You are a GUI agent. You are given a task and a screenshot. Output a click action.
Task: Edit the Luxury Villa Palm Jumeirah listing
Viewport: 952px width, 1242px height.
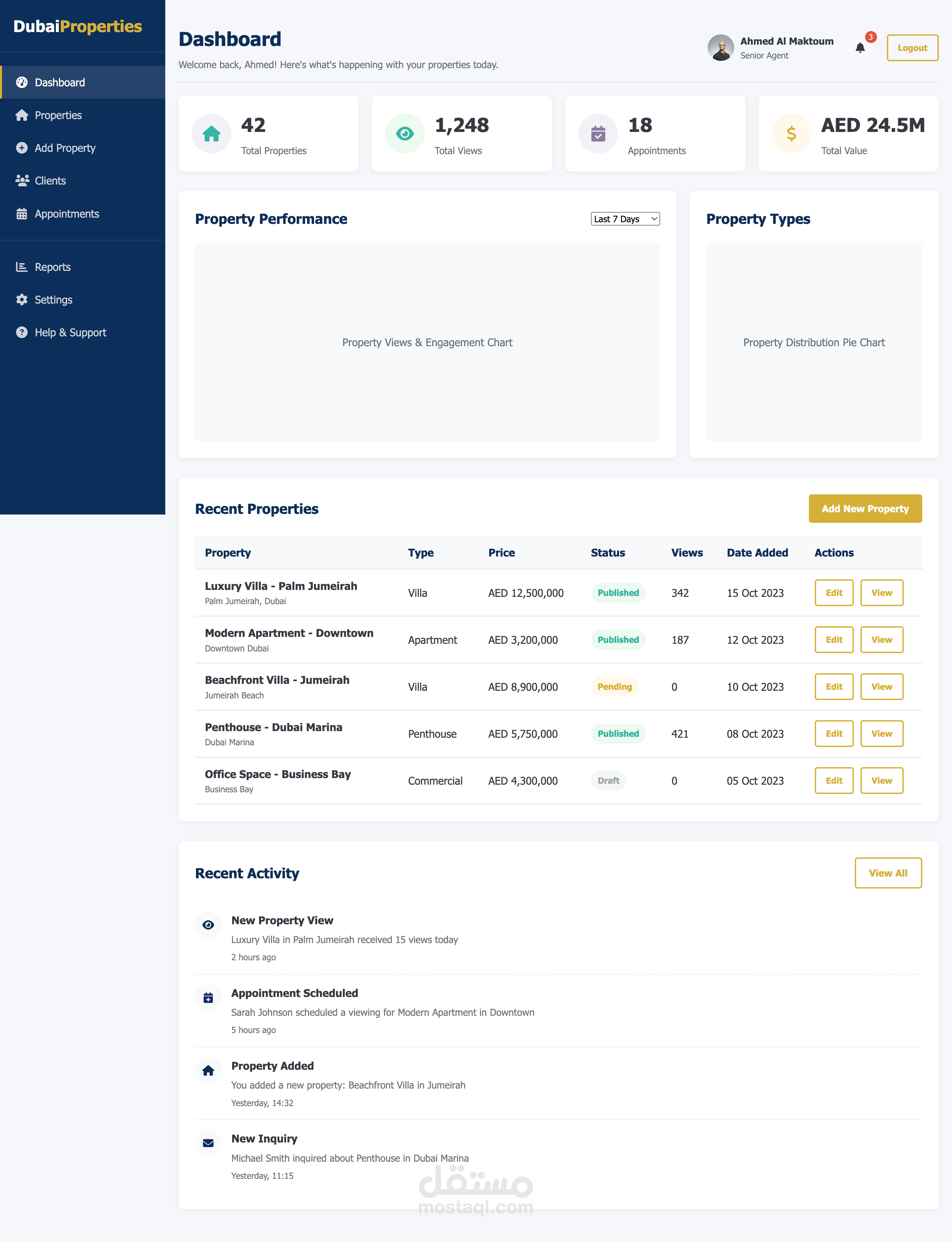pos(834,592)
